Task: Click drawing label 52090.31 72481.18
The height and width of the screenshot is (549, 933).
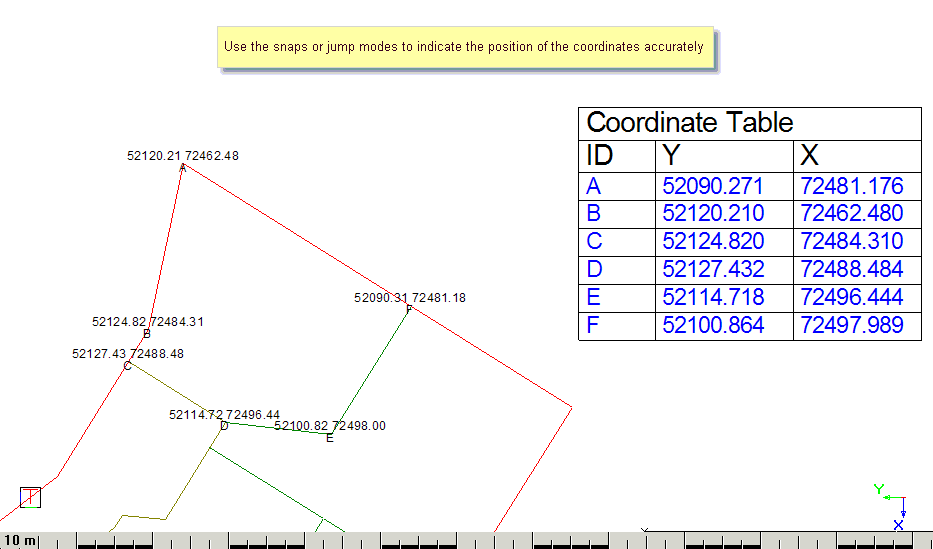Action: click(410, 298)
